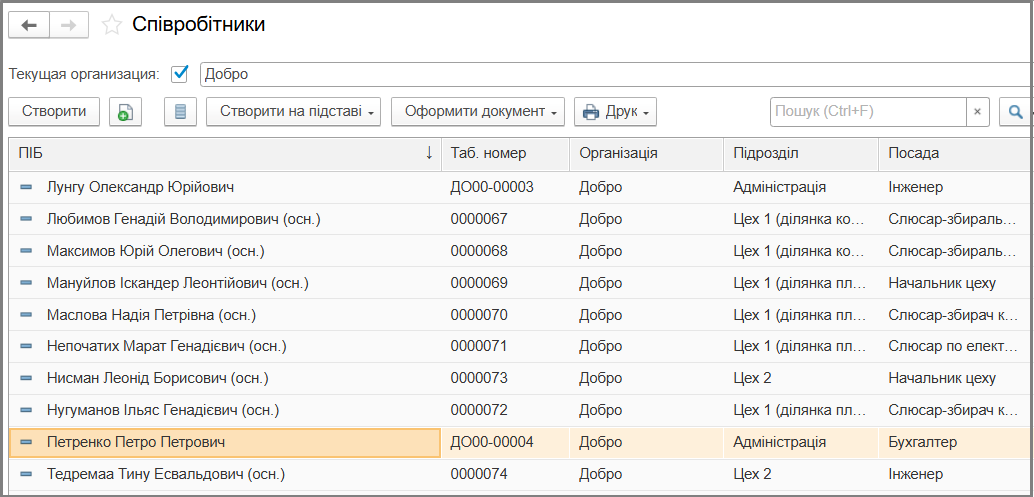The height and width of the screenshot is (497, 1034).
Task: Click the create-by-copying document icon
Action: pyautogui.click(x=125, y=111)
